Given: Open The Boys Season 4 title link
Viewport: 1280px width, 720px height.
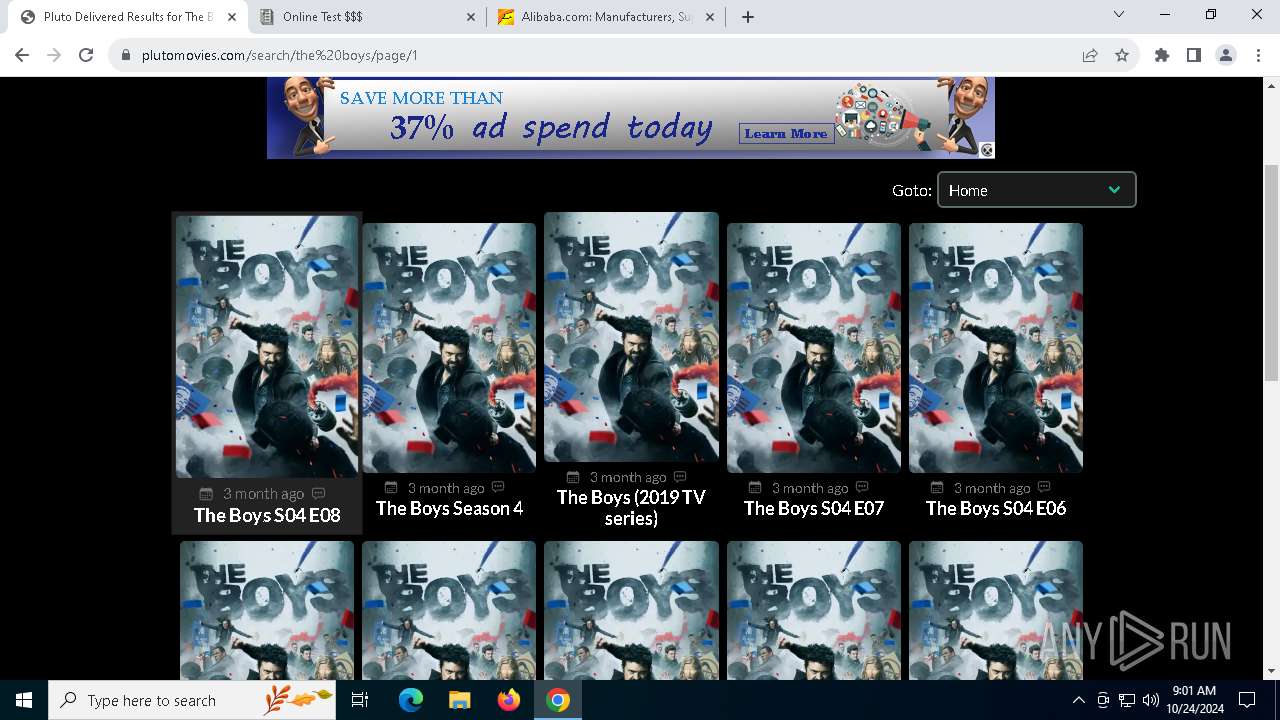Looking at the screenshot, I should click(449, 508).
